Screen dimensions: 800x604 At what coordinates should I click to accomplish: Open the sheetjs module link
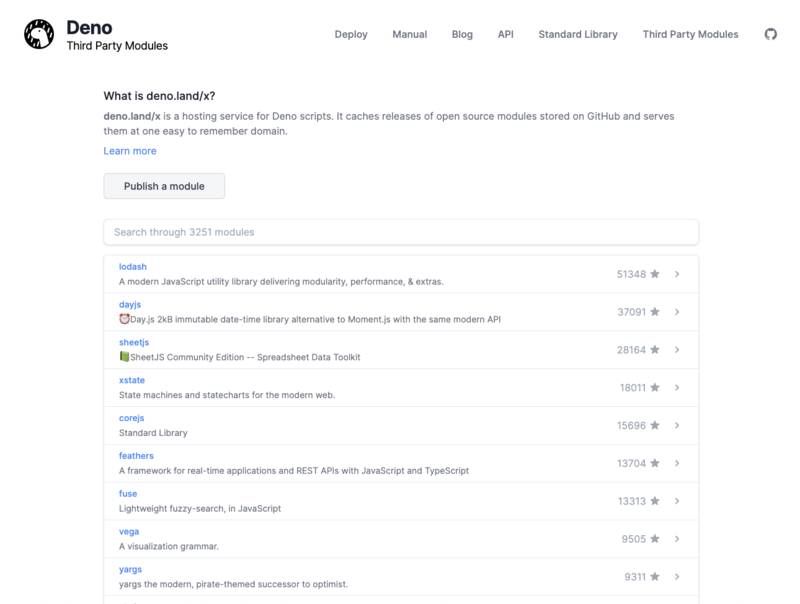(x=134, y=342)
